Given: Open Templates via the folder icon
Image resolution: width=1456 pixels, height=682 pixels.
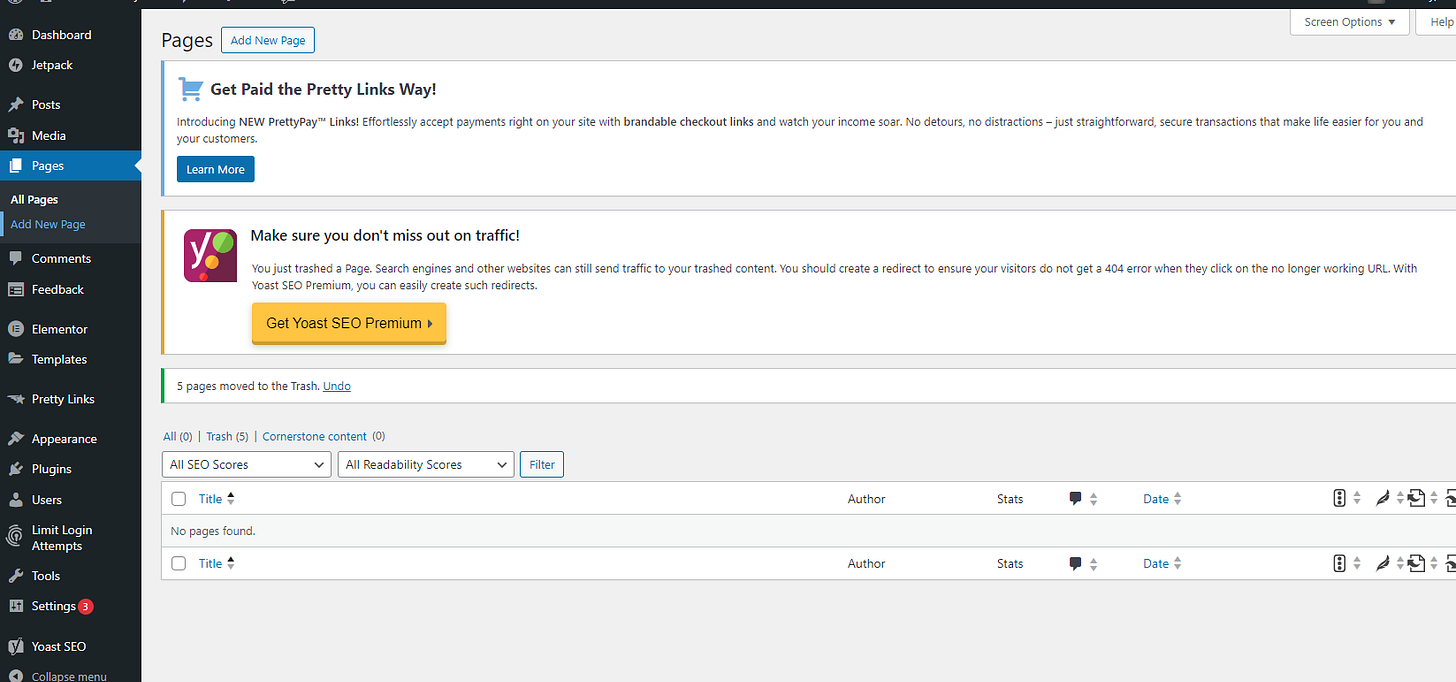Looking at the screenshot, I should pos(15,359).
